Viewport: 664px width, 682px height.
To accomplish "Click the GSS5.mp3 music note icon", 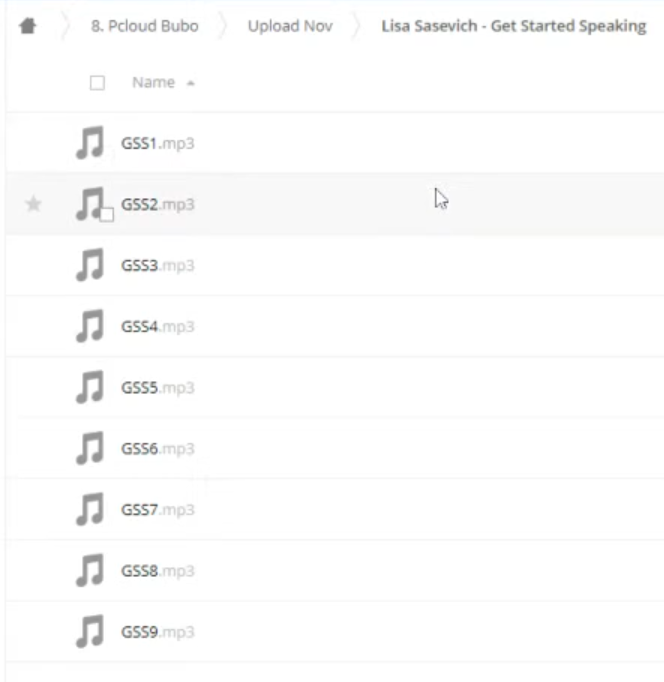I will (x=90, y=387).
